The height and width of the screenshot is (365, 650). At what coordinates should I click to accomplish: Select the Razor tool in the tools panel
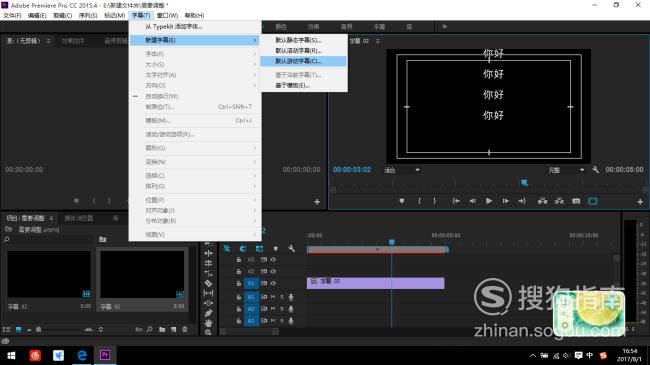[x=208, y=283]
